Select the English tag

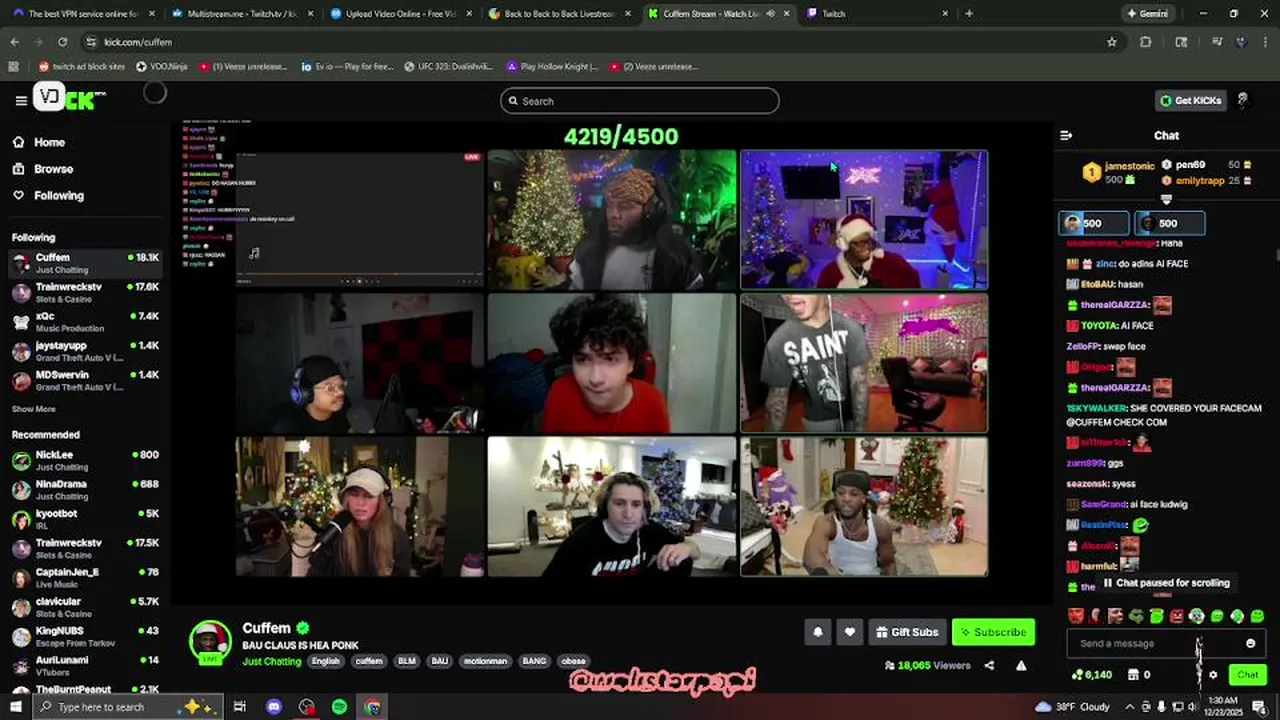(325, 661)
